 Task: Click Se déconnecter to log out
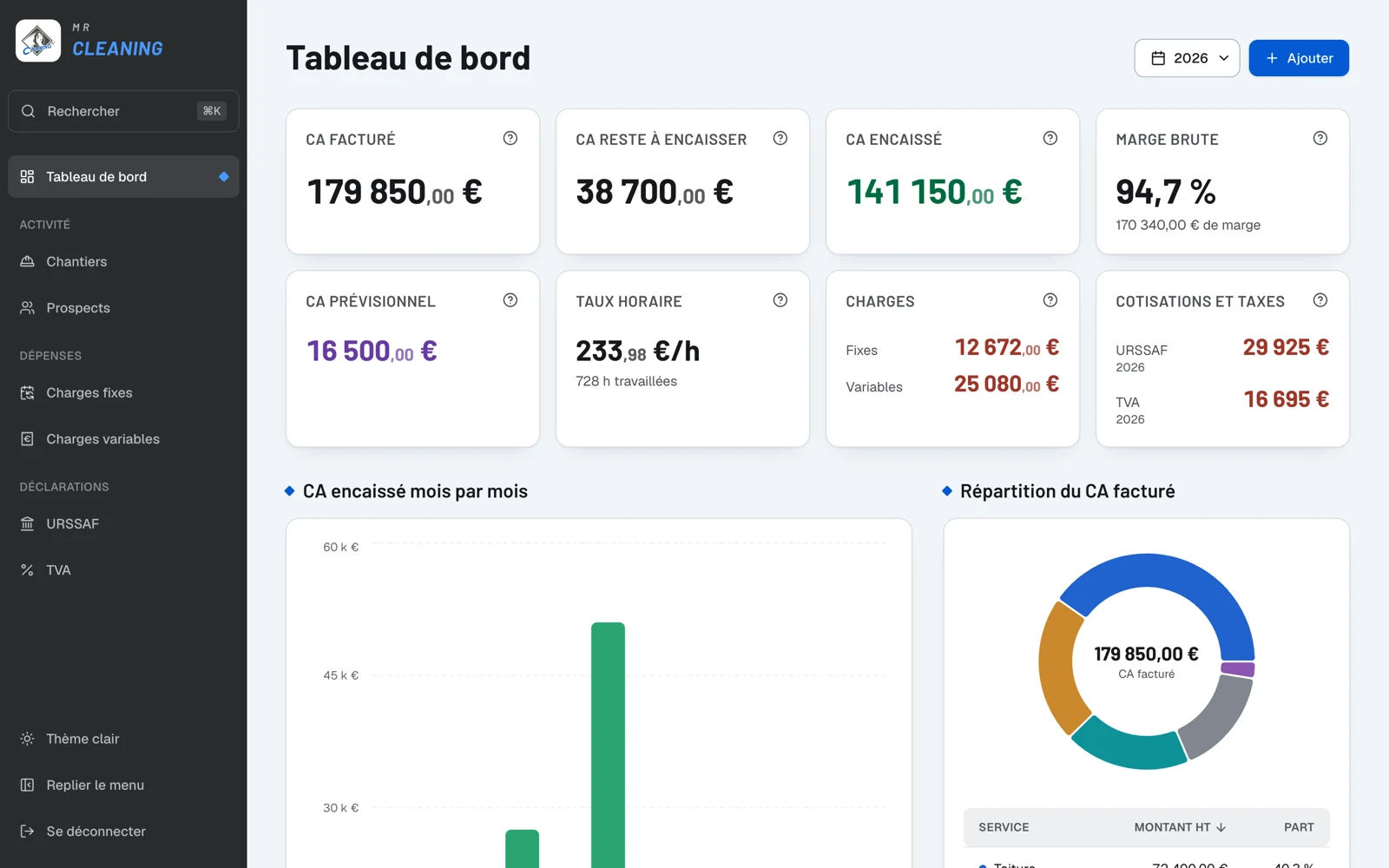(123, 832)
